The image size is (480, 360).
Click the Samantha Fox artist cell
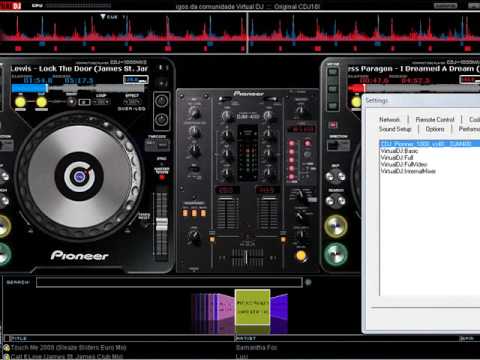click(x=256, y=348)
